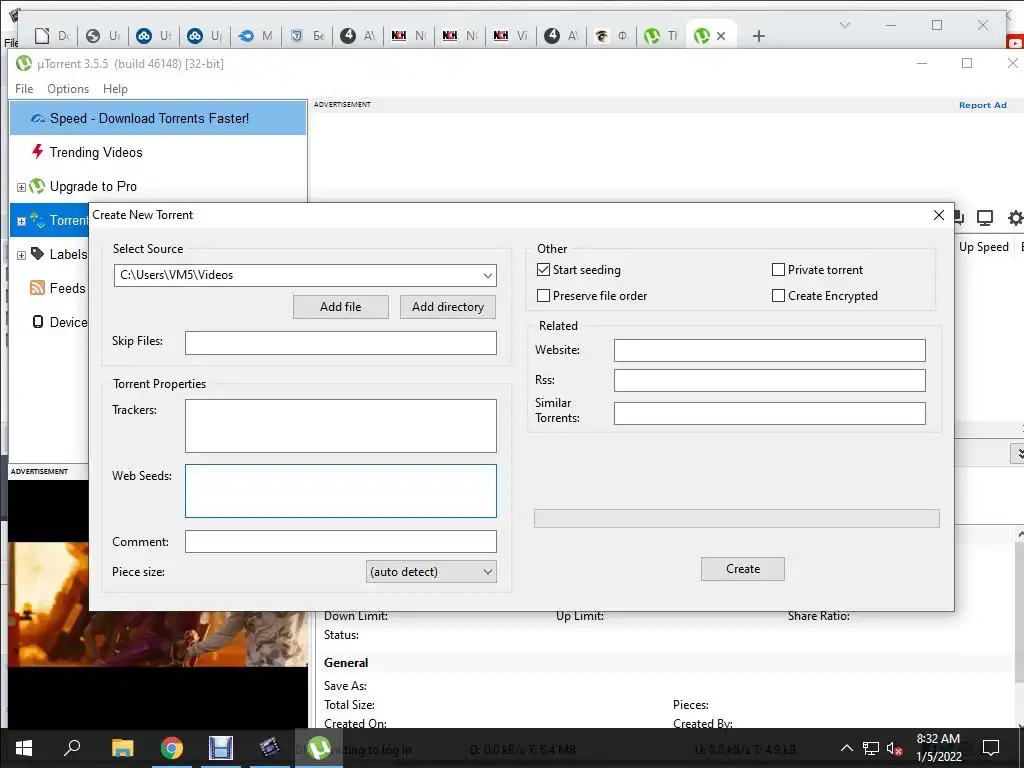Open a new browser tab with plus
Image resolution: width=1024 pixels, height=768 pixels.
pyautogui.click(x=758, y=36)
